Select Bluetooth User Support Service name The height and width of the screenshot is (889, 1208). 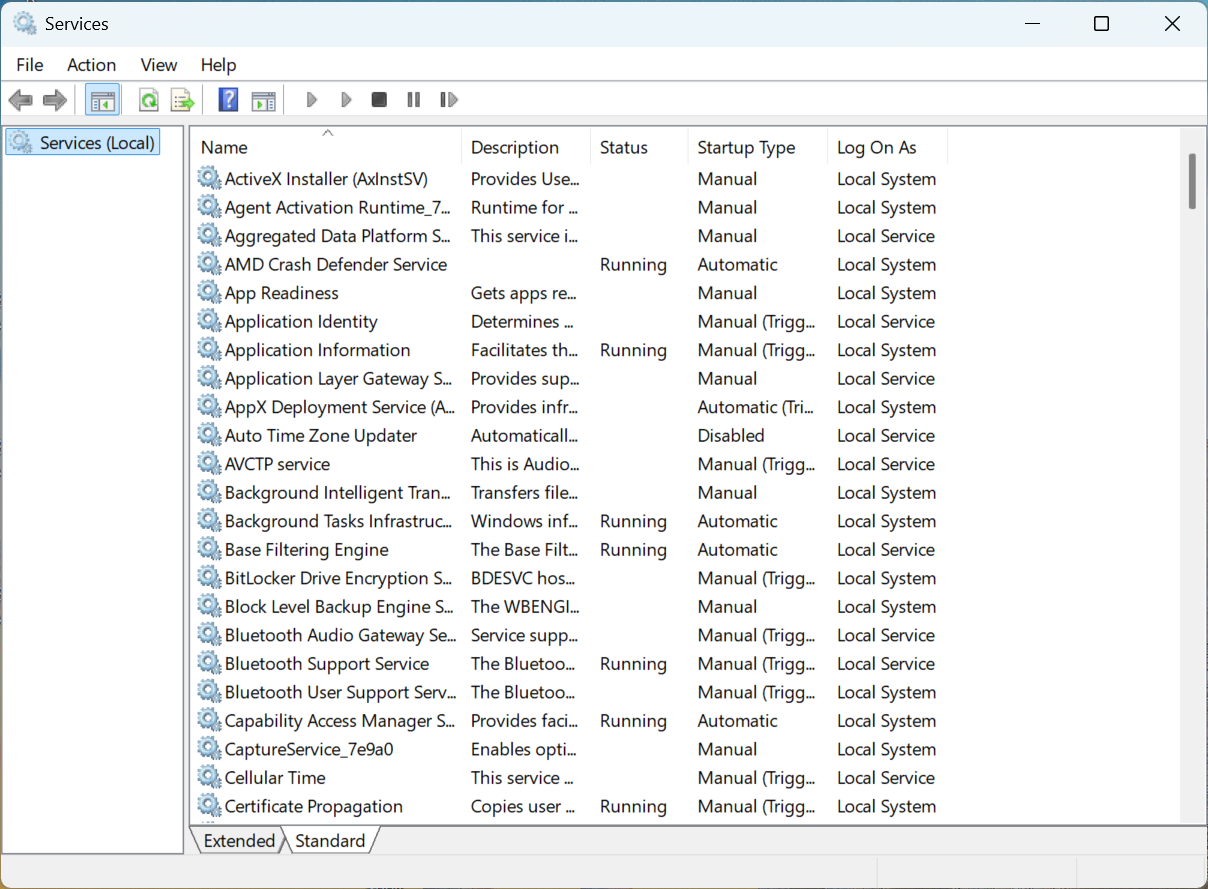340,692
